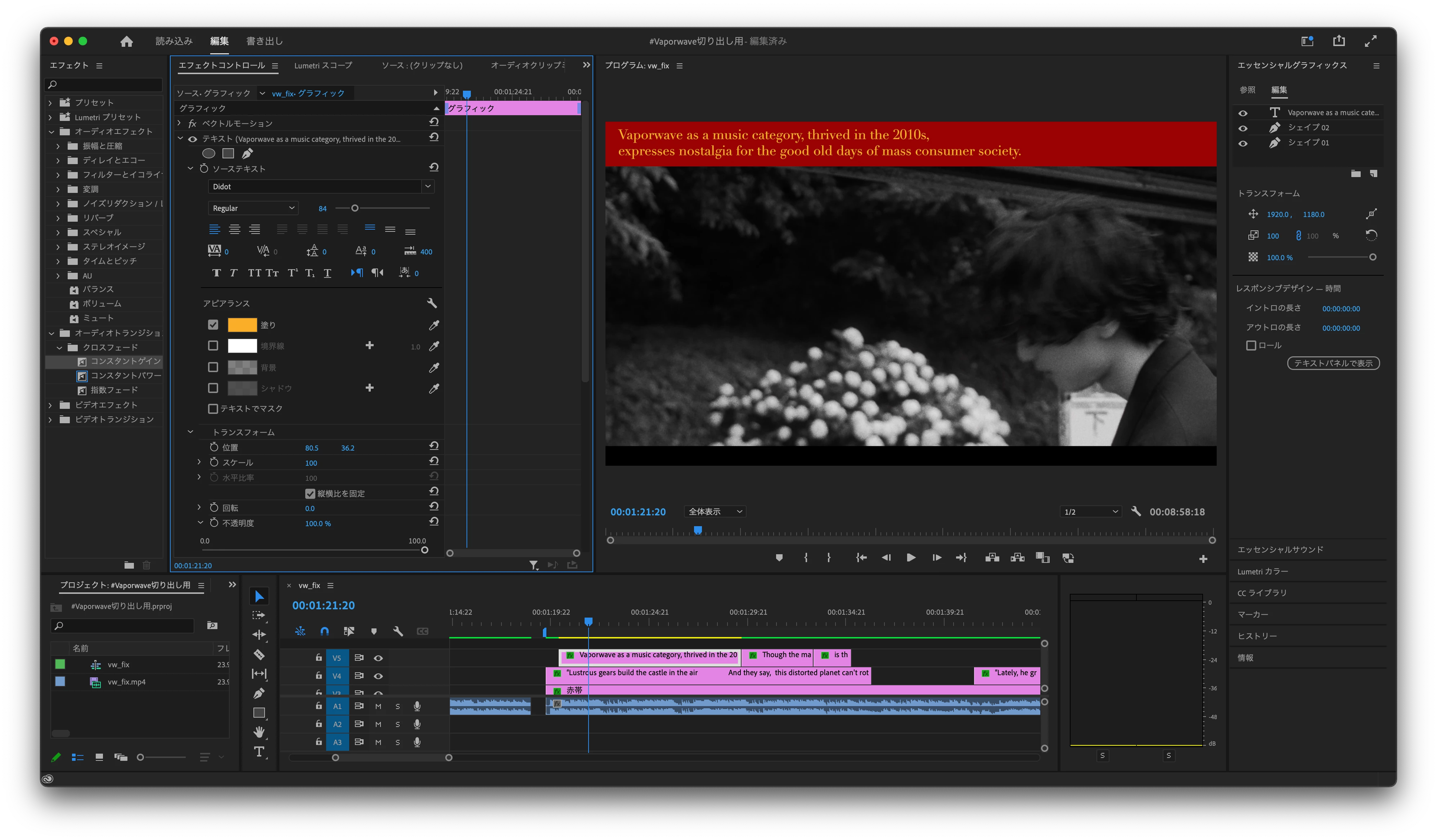
Task: Open the Didot font family dropdown
Action: pos(428,186)
